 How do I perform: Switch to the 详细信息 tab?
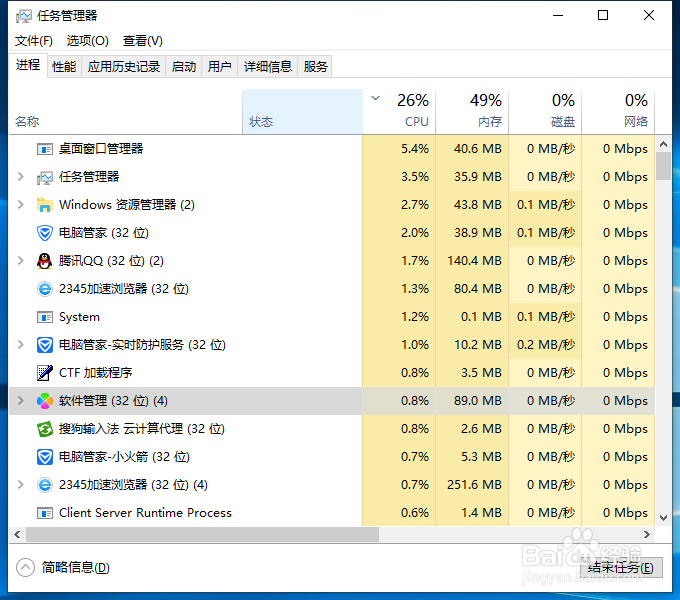click(268, 67)
